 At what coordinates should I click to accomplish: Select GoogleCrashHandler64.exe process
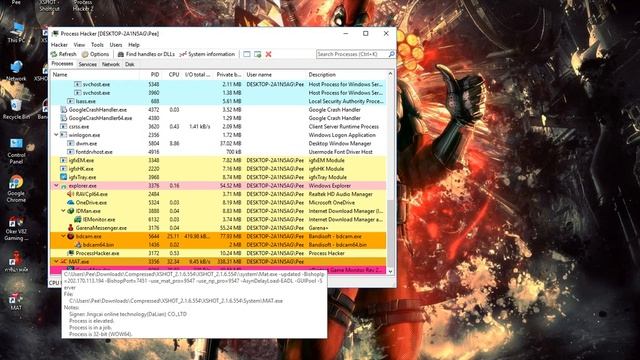tap(218, 118)
